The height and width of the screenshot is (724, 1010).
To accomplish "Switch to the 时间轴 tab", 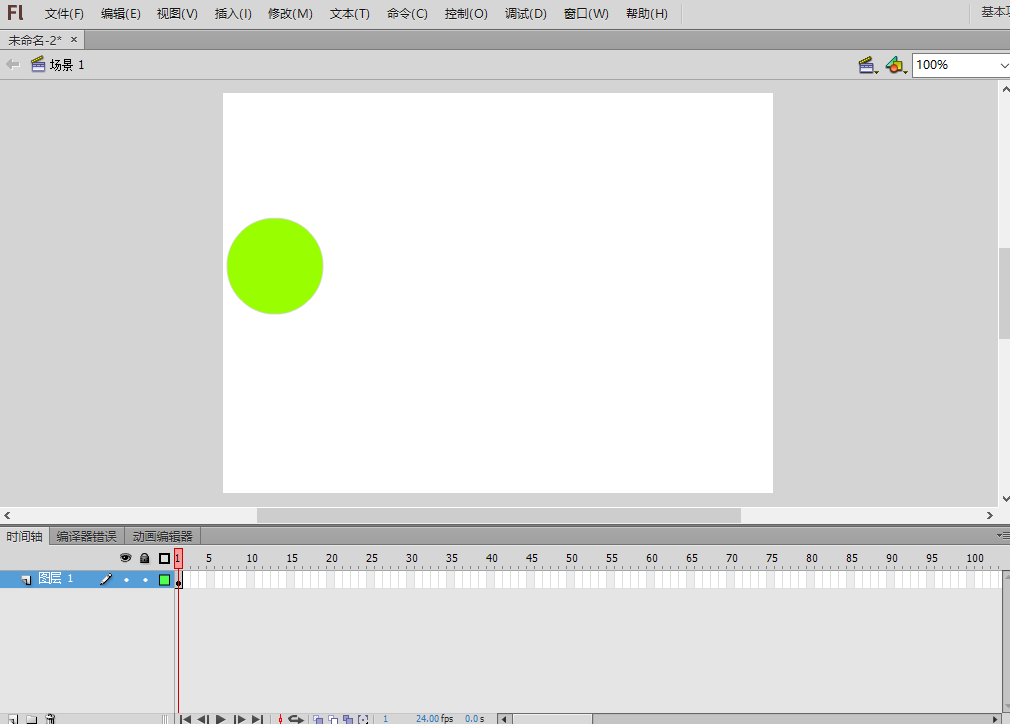I will pos(24,536).
